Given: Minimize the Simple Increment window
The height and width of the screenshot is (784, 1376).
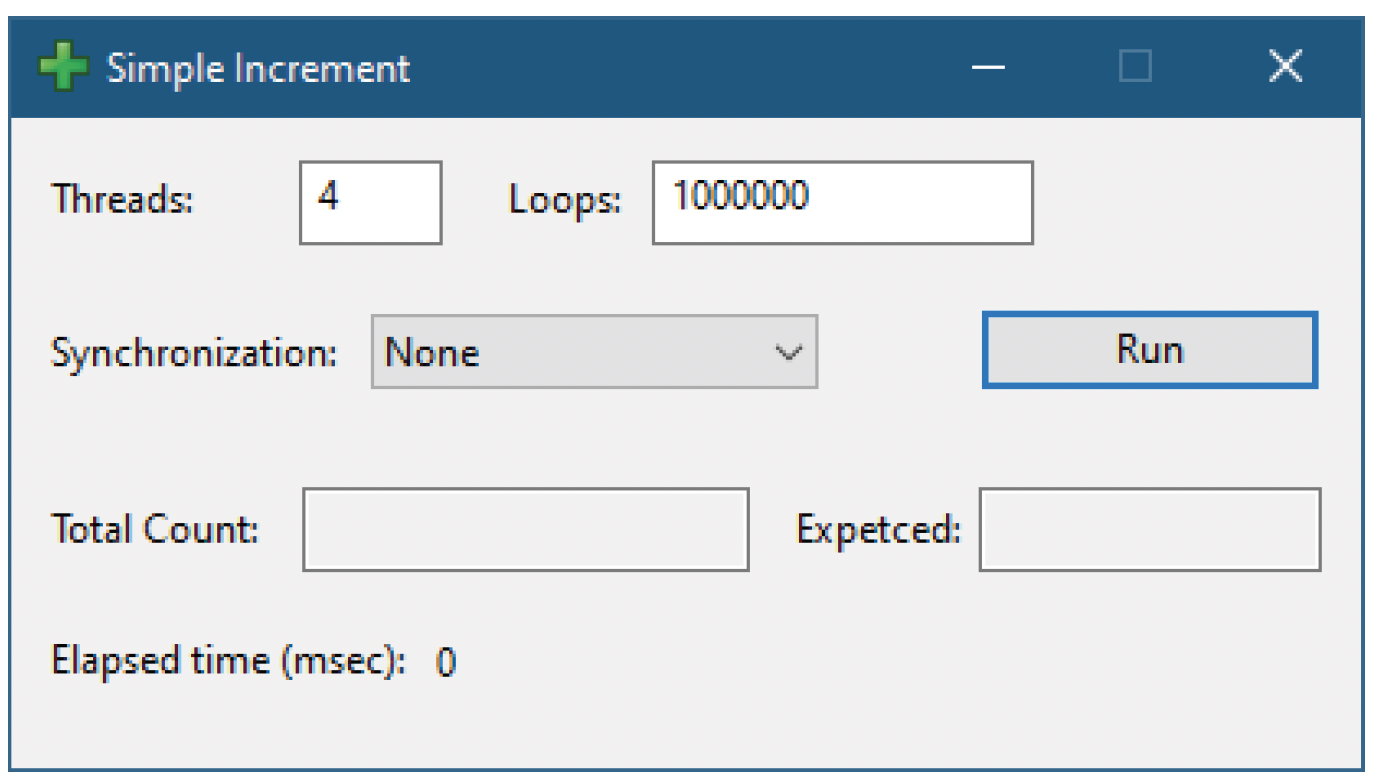Looking at the screenshot, I should [988, 68].
